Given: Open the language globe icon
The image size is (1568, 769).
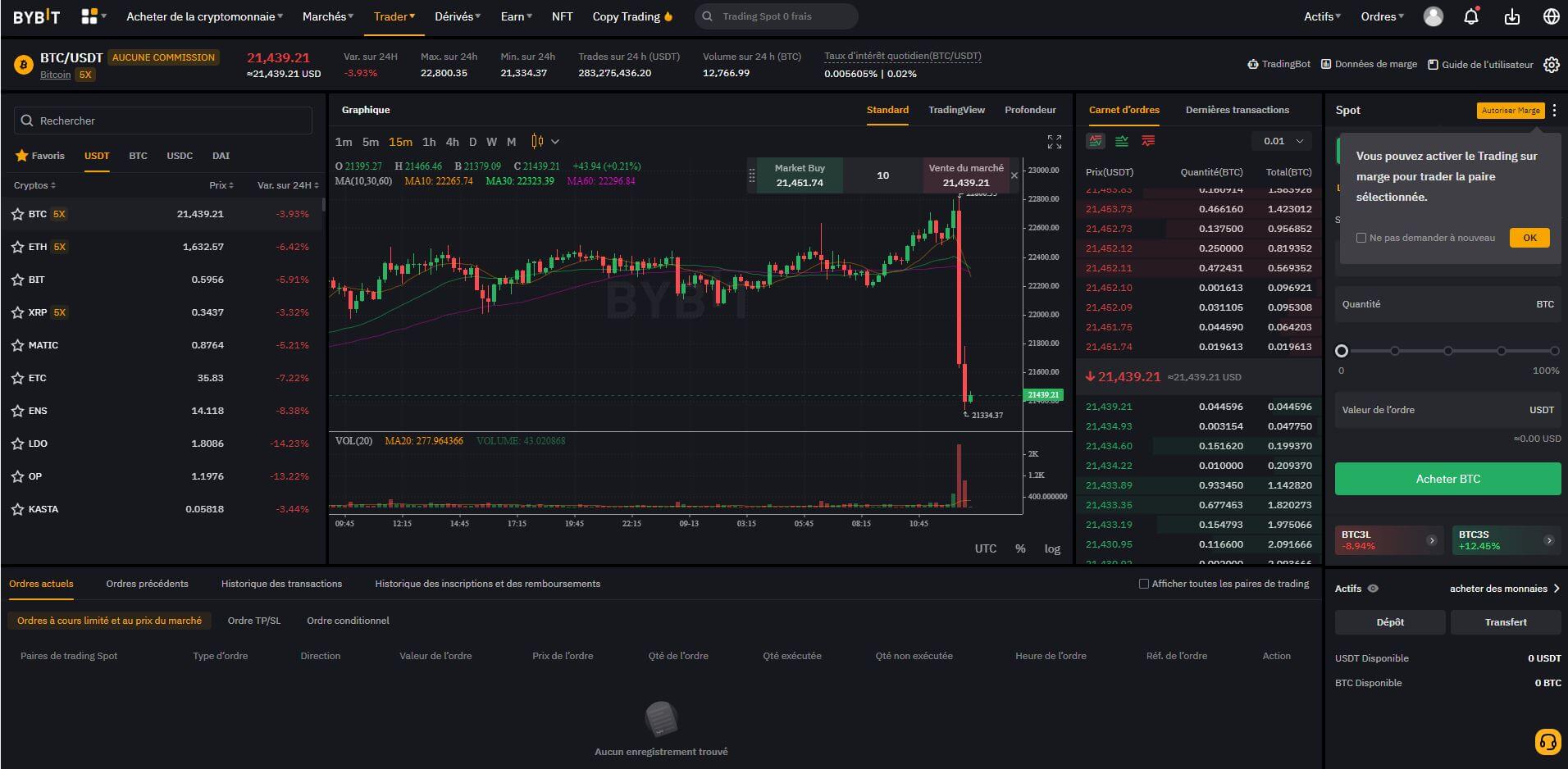Looking at the screenshot, I should click(x=1551, y=16).
